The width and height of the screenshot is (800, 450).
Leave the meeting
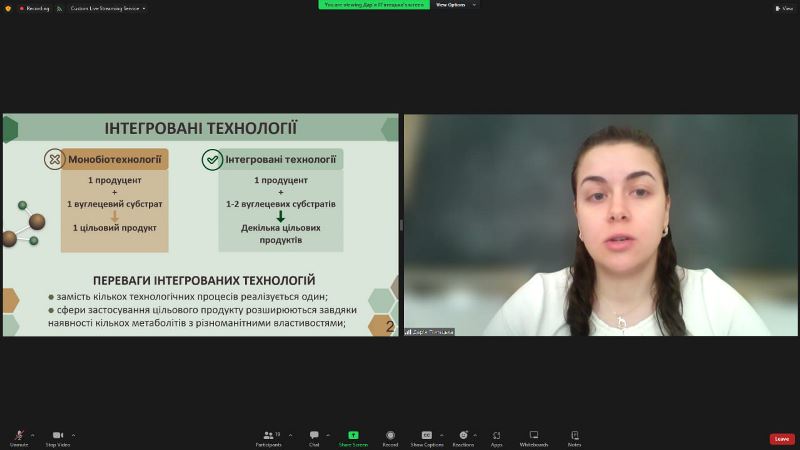pyautogui.click(x=782, y=439)
